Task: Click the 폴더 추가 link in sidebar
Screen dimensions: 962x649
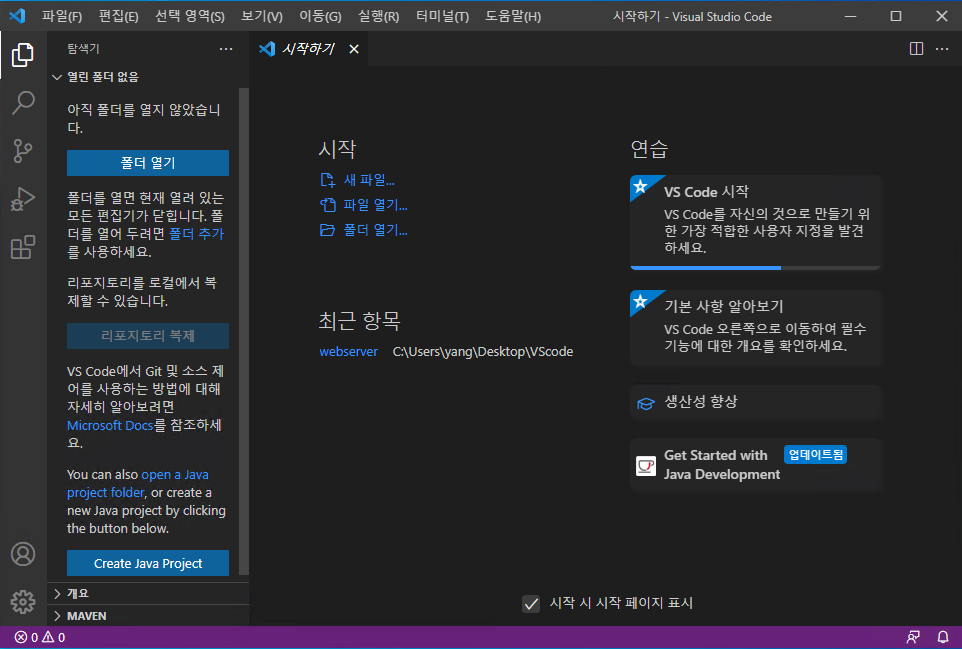Action: tap(196, 234)
